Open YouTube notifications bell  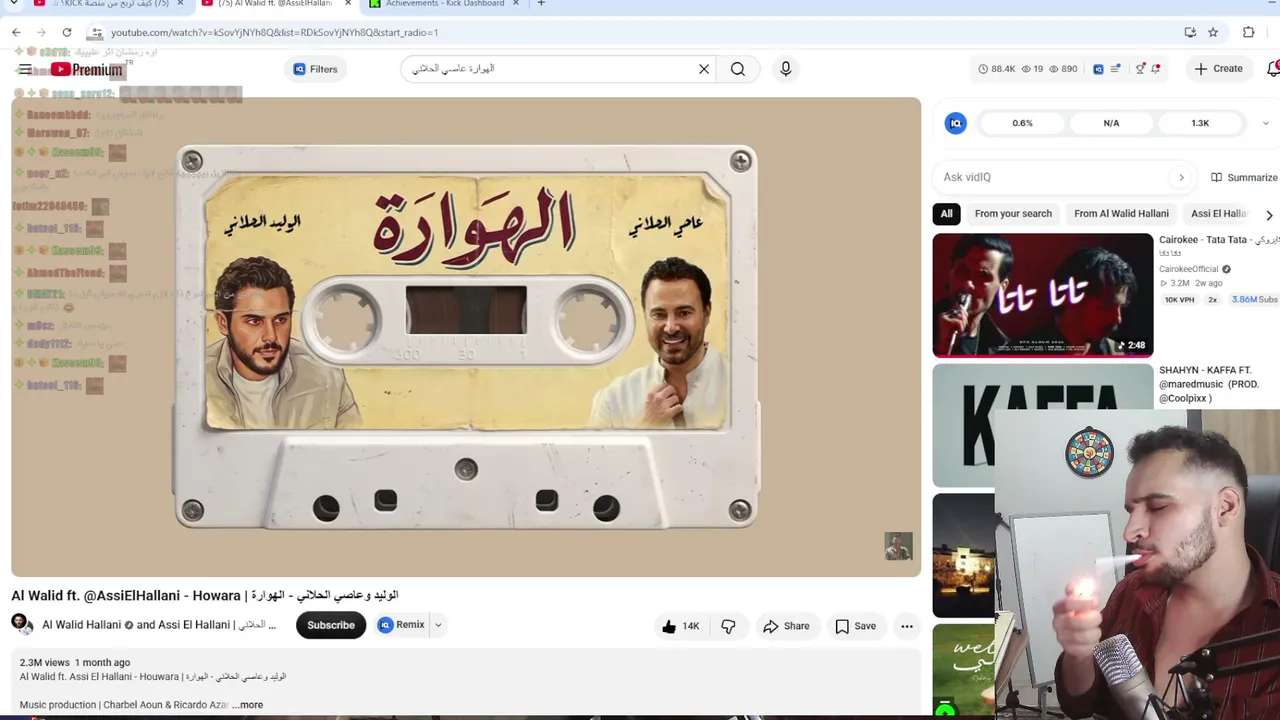click(1273, 69)
